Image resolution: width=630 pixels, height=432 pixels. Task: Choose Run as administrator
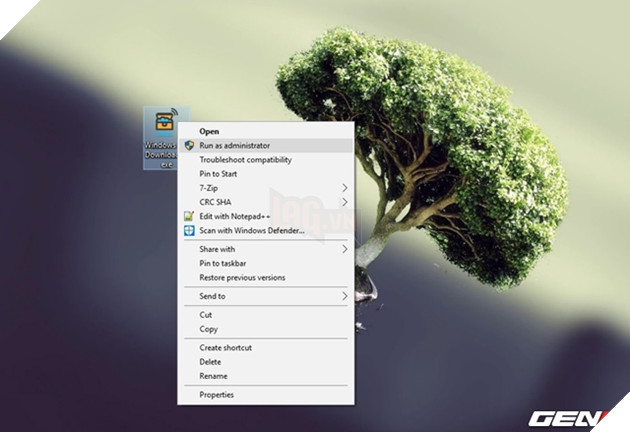pyautogui.click(x=266, y=145)
